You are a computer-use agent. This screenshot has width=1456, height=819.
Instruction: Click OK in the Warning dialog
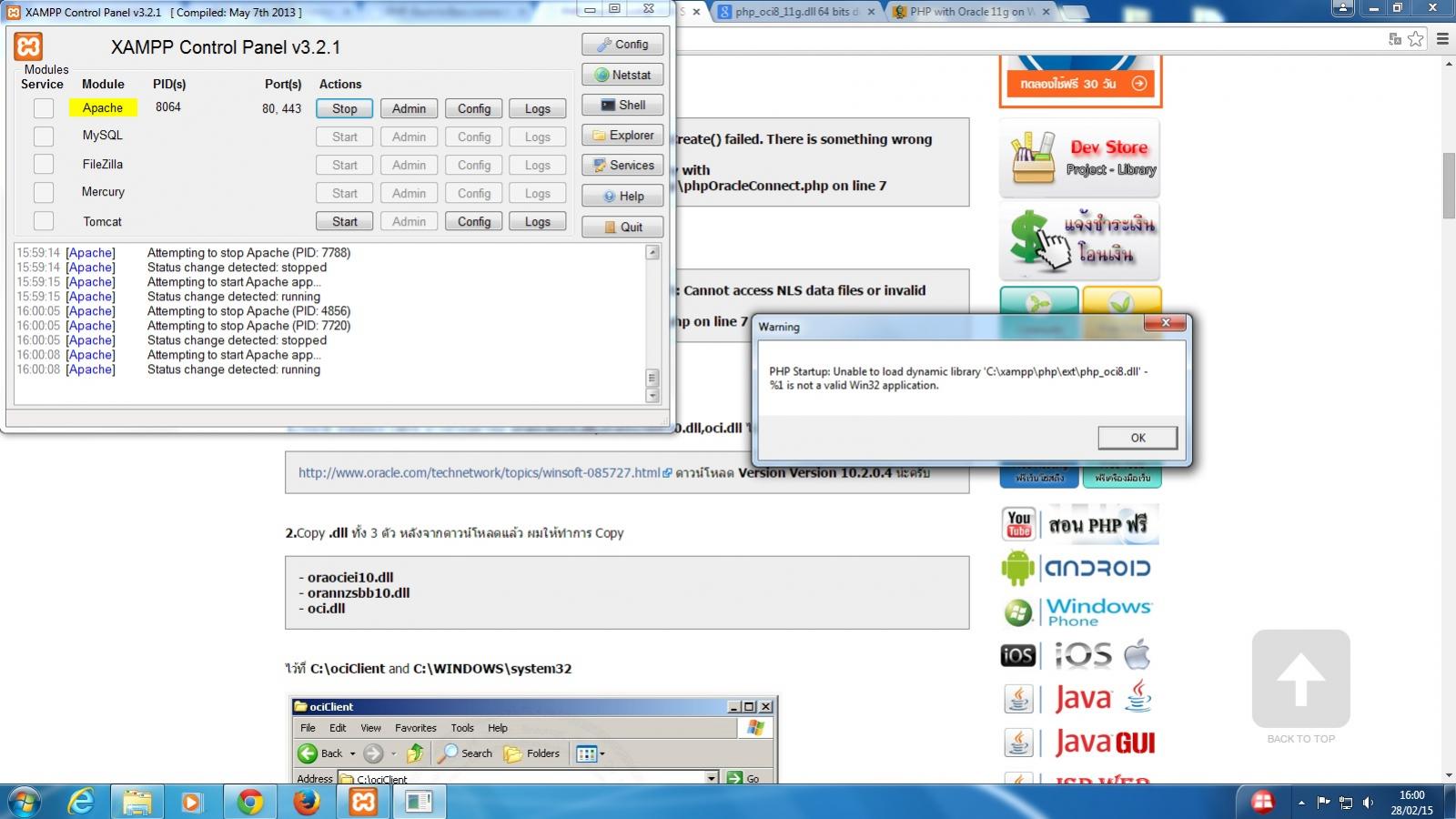pos(1137,438)
